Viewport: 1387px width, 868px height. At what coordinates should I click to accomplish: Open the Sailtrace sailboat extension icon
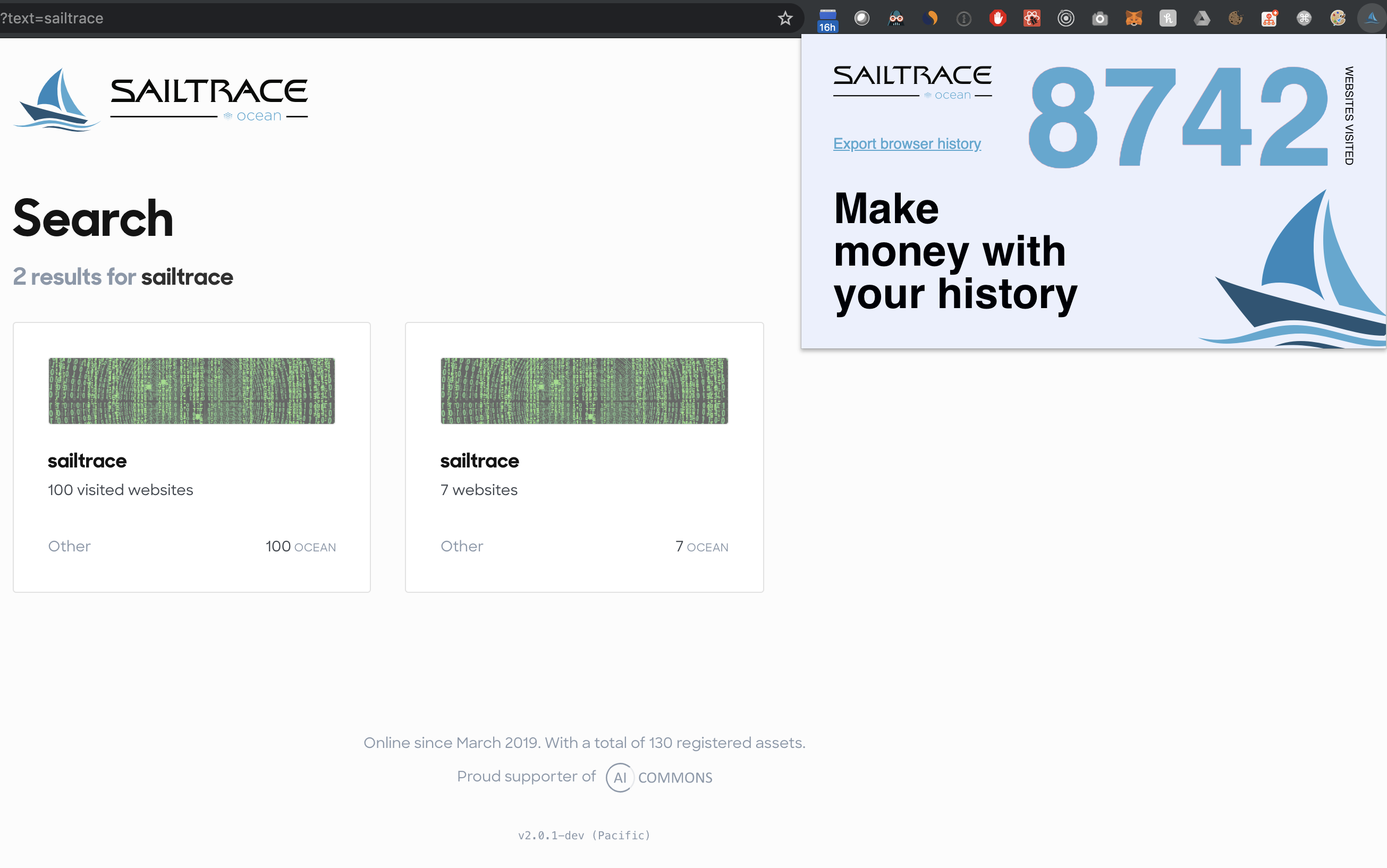pos(1372,19)
